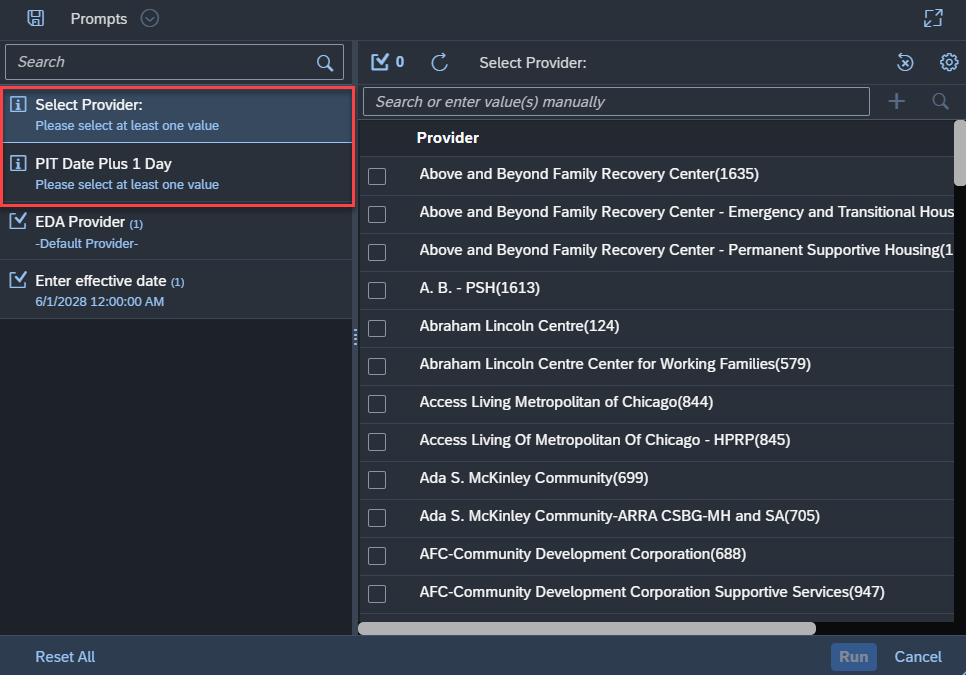Click the search values magnifier icon
Image resolution: width=966 pixels, height=675 pixels.
(940, 102)
